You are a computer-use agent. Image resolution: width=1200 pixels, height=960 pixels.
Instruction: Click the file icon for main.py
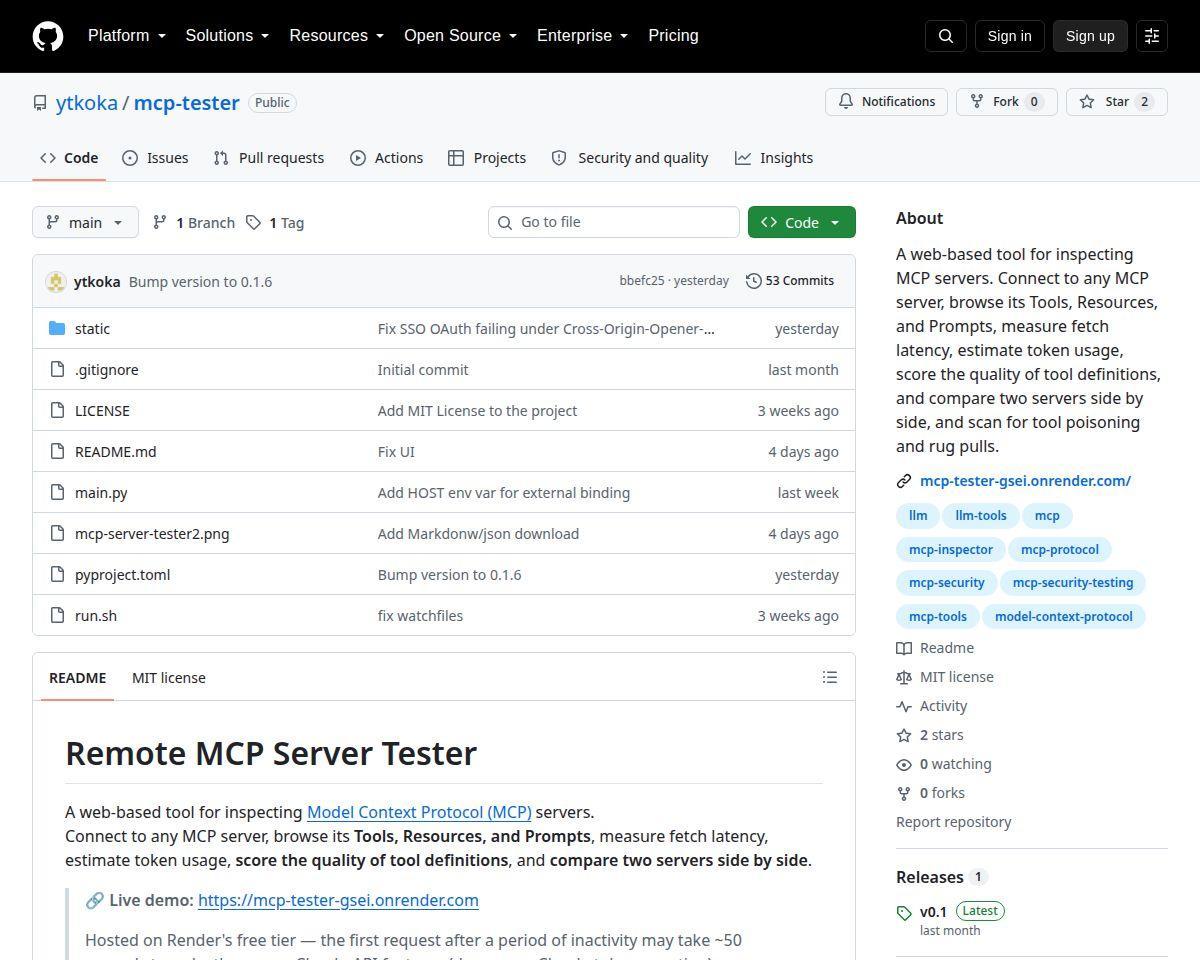[x=57, y=493]
